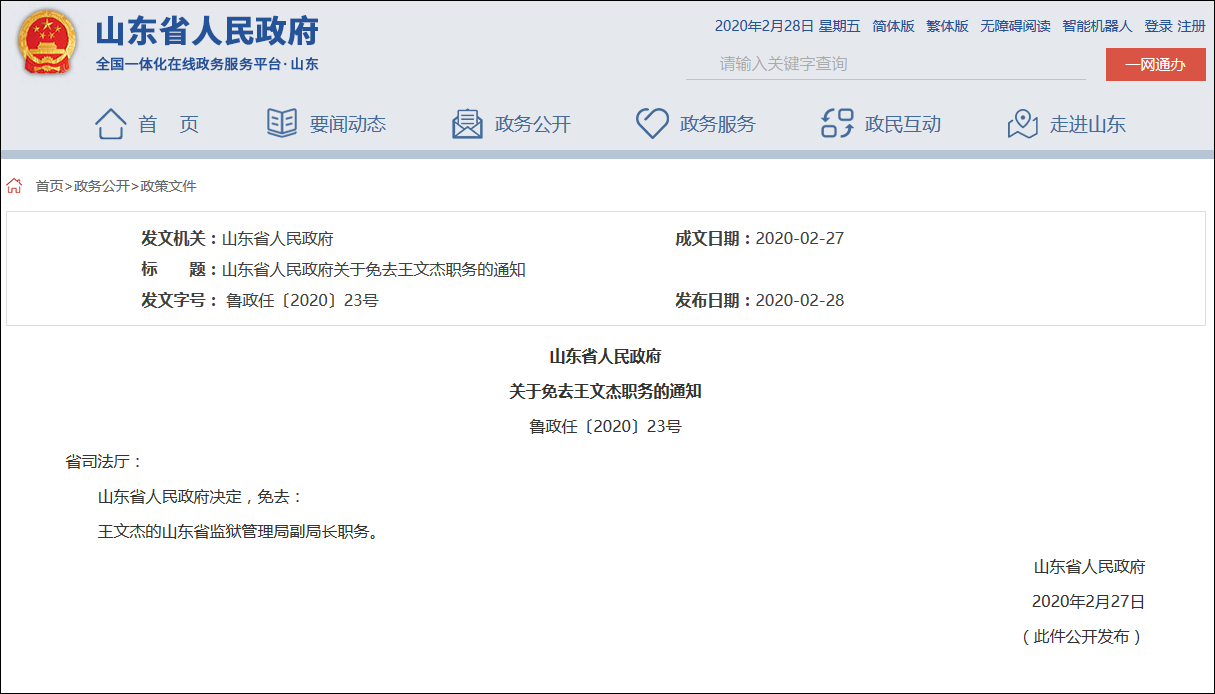Switch to 繁体版 traditional version

[947, 26]
